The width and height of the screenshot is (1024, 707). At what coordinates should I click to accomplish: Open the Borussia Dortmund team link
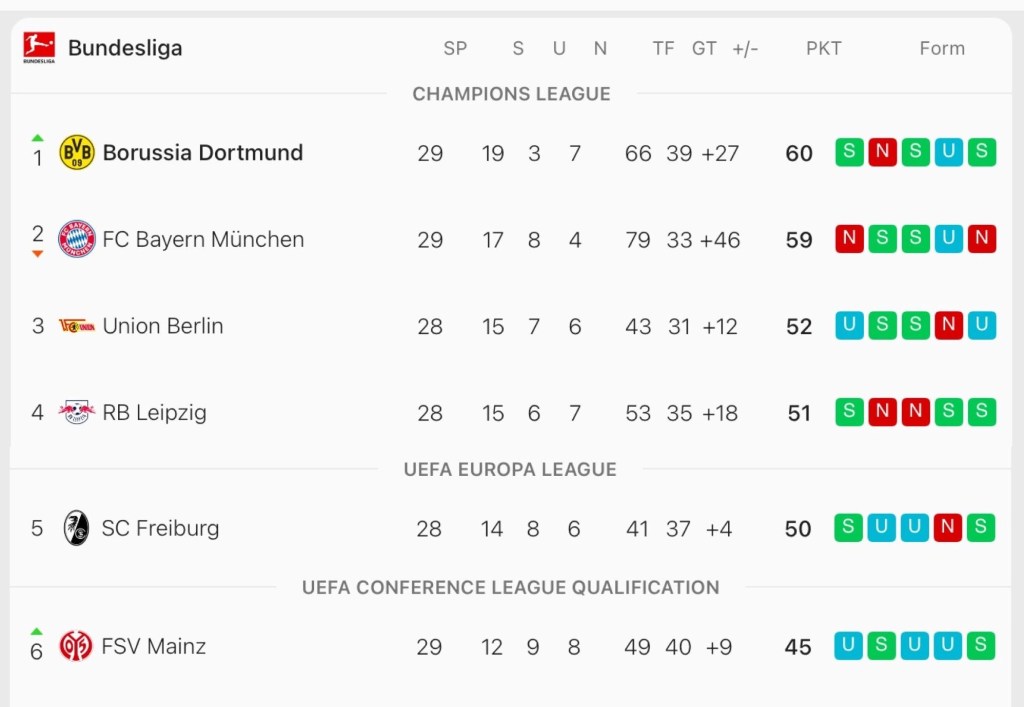(x=202, y=153)
